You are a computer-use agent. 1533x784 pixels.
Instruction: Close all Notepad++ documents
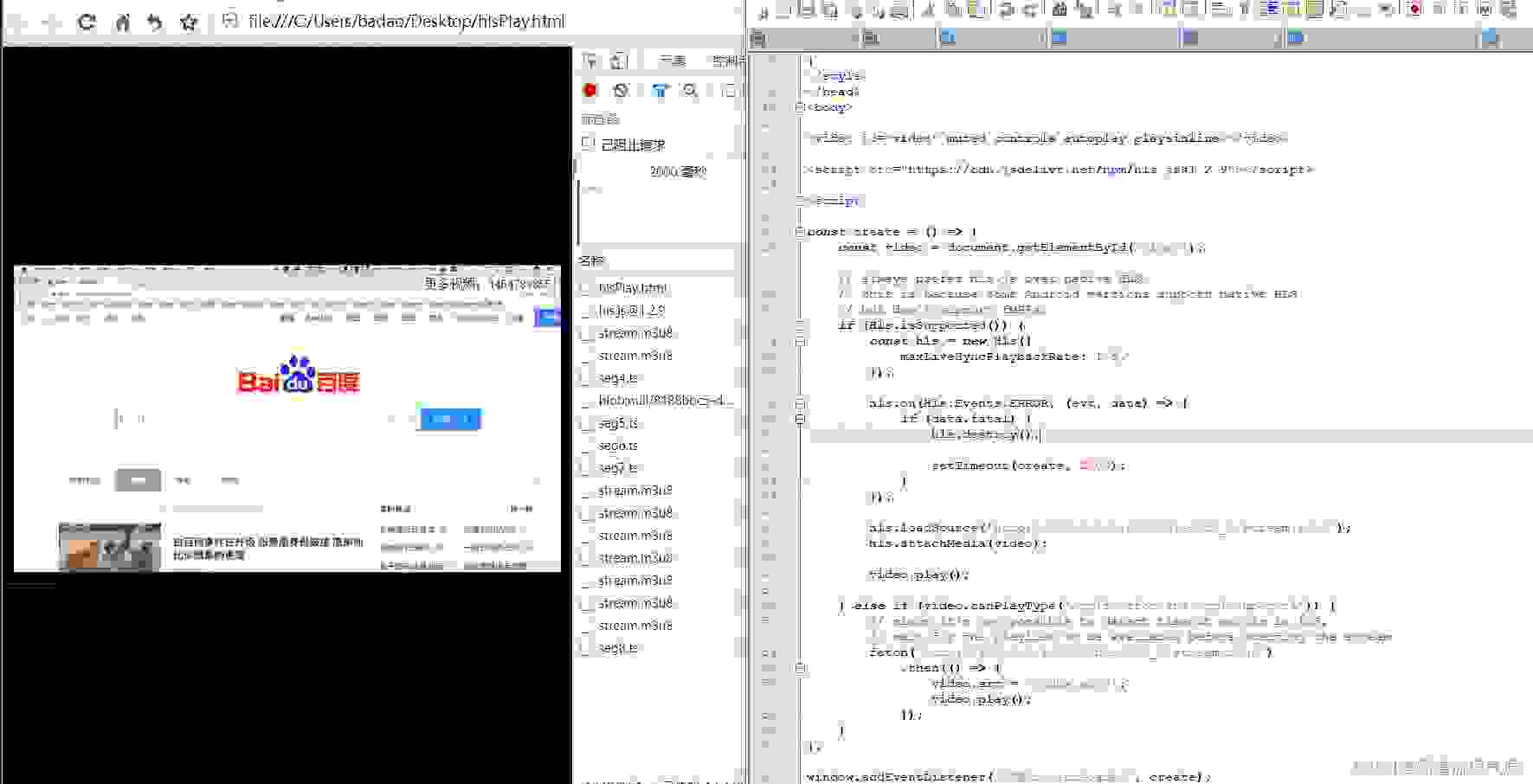(x=879, y=10)
